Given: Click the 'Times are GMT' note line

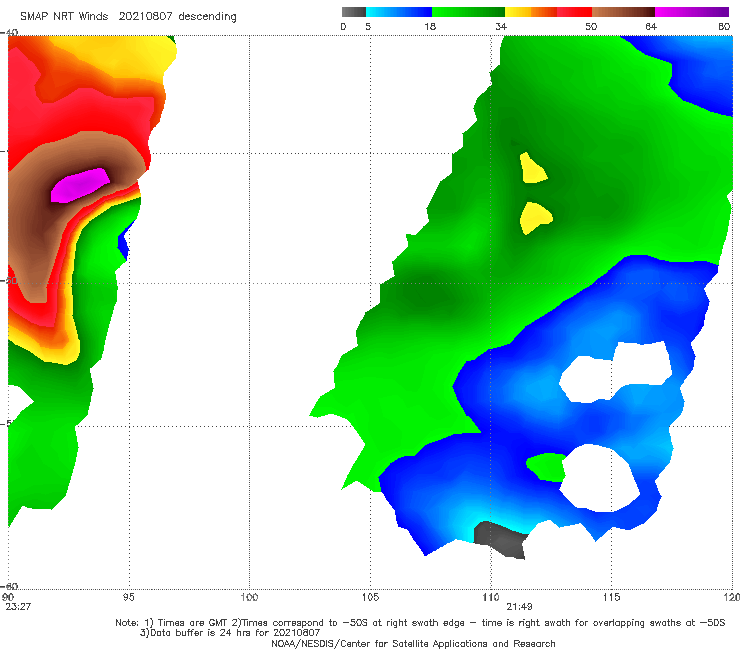Looking at the screenshot, I should (x=420, y=623).
